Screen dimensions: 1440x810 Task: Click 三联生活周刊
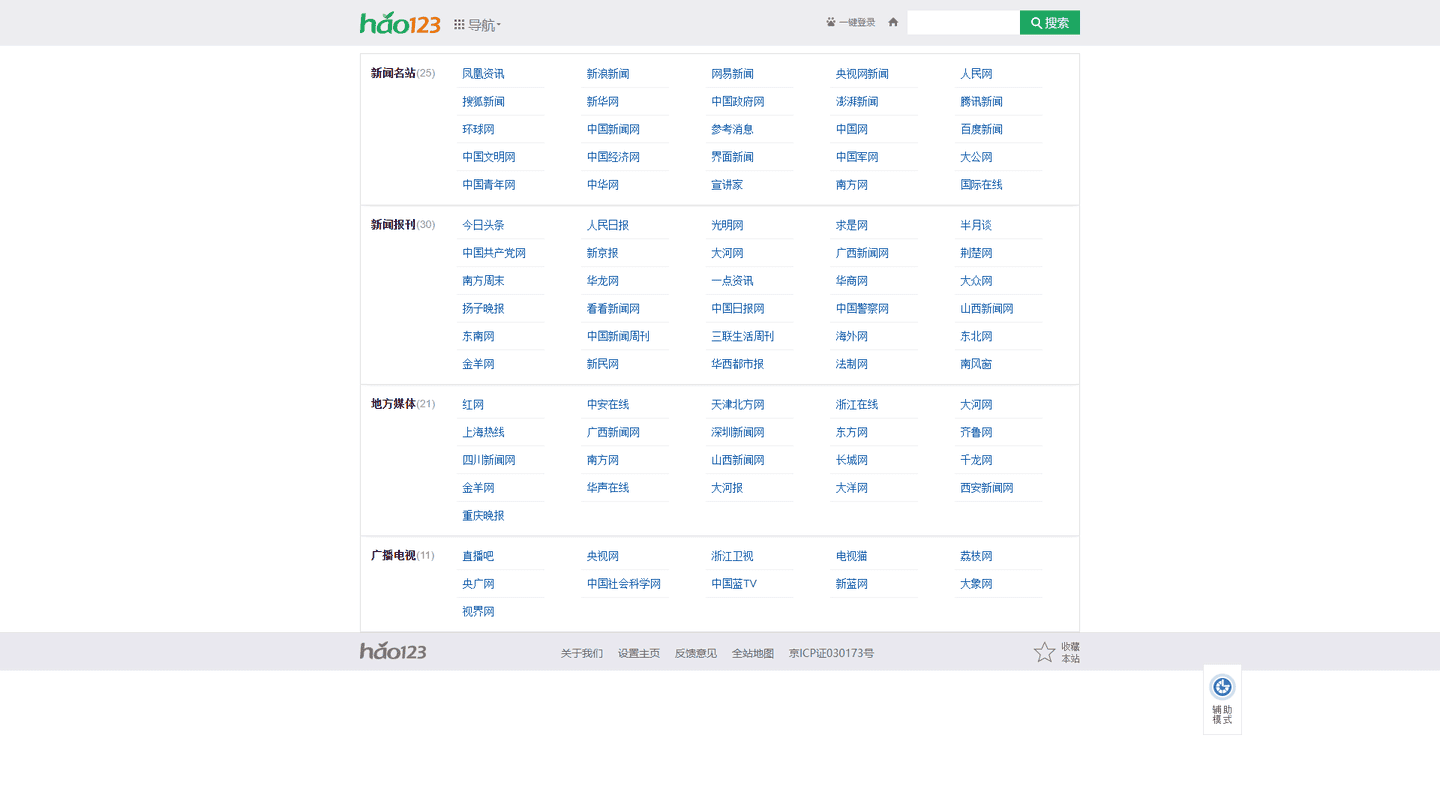click(x=743, y=337)
